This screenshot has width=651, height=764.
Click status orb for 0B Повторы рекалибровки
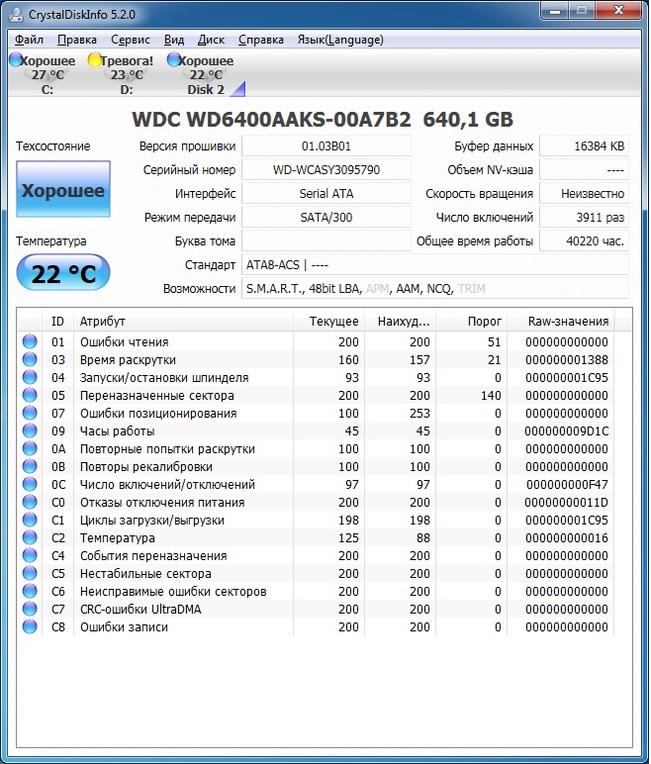coord(30,466)
